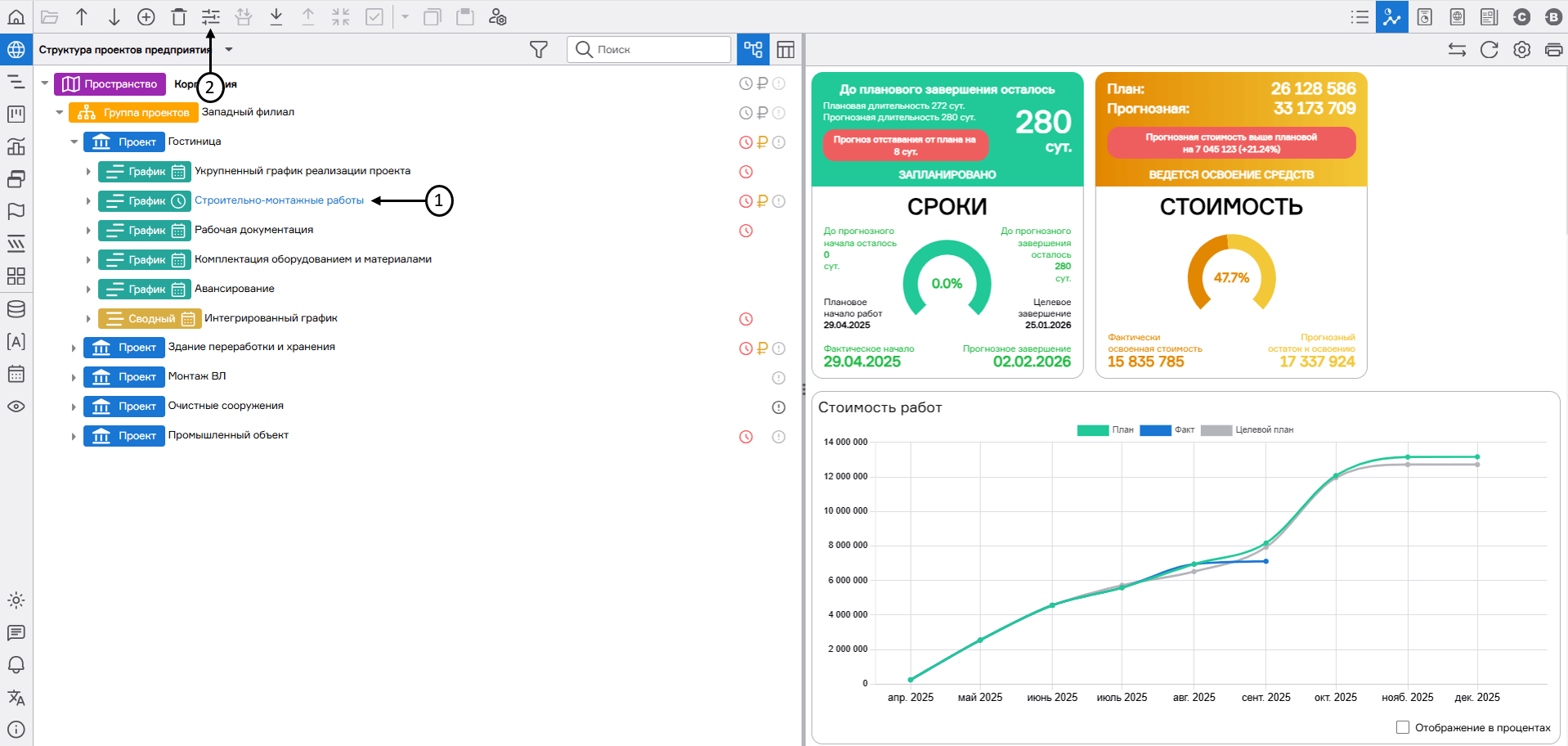Open the 'Структура проектов предприятия' dropdown
1568x746 pixels.
229,50
